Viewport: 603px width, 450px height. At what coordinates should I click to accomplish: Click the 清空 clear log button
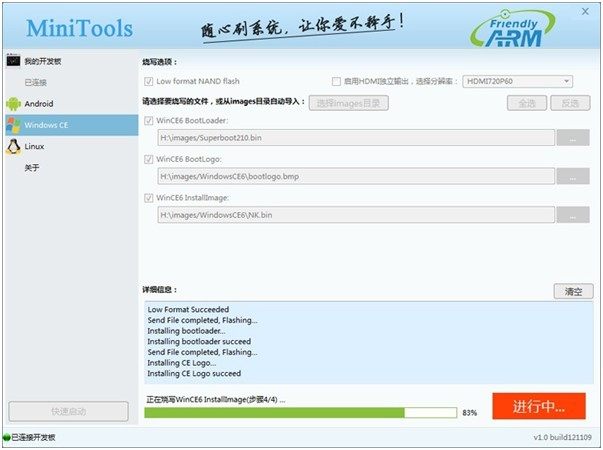coord(573,292)
